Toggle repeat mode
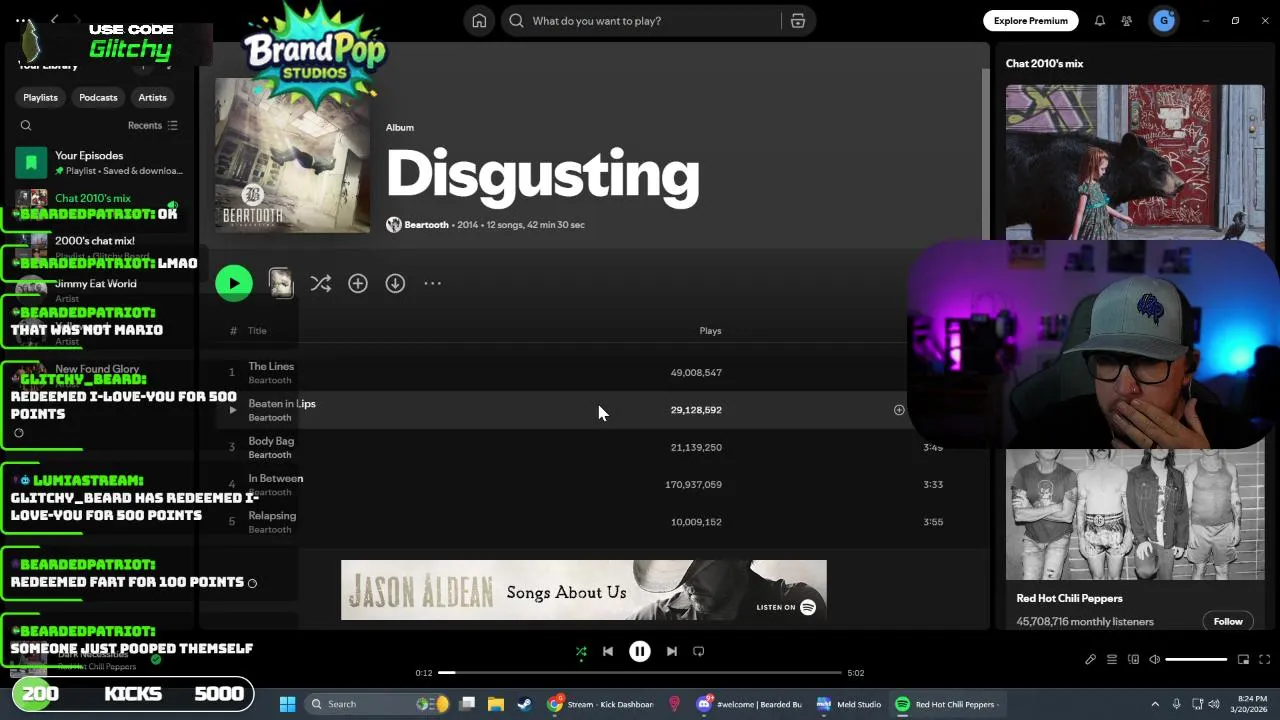This screenshot has height=720, width=1280. point(699,652)
